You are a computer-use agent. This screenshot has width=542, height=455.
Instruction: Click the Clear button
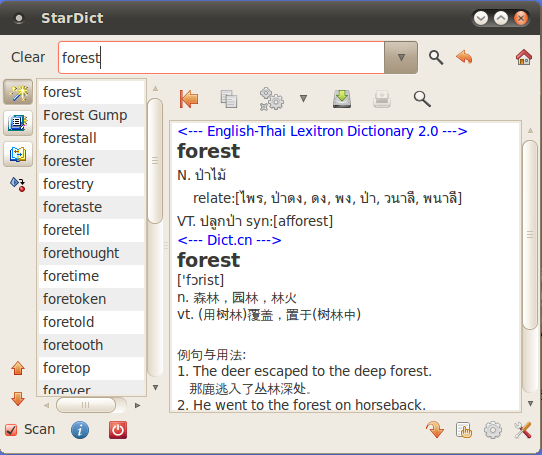click(x=28, y=57)
